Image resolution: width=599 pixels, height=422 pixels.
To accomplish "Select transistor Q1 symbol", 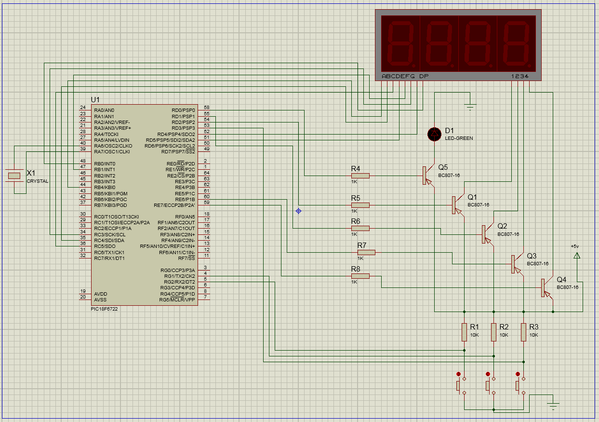I will coord(458,205).
